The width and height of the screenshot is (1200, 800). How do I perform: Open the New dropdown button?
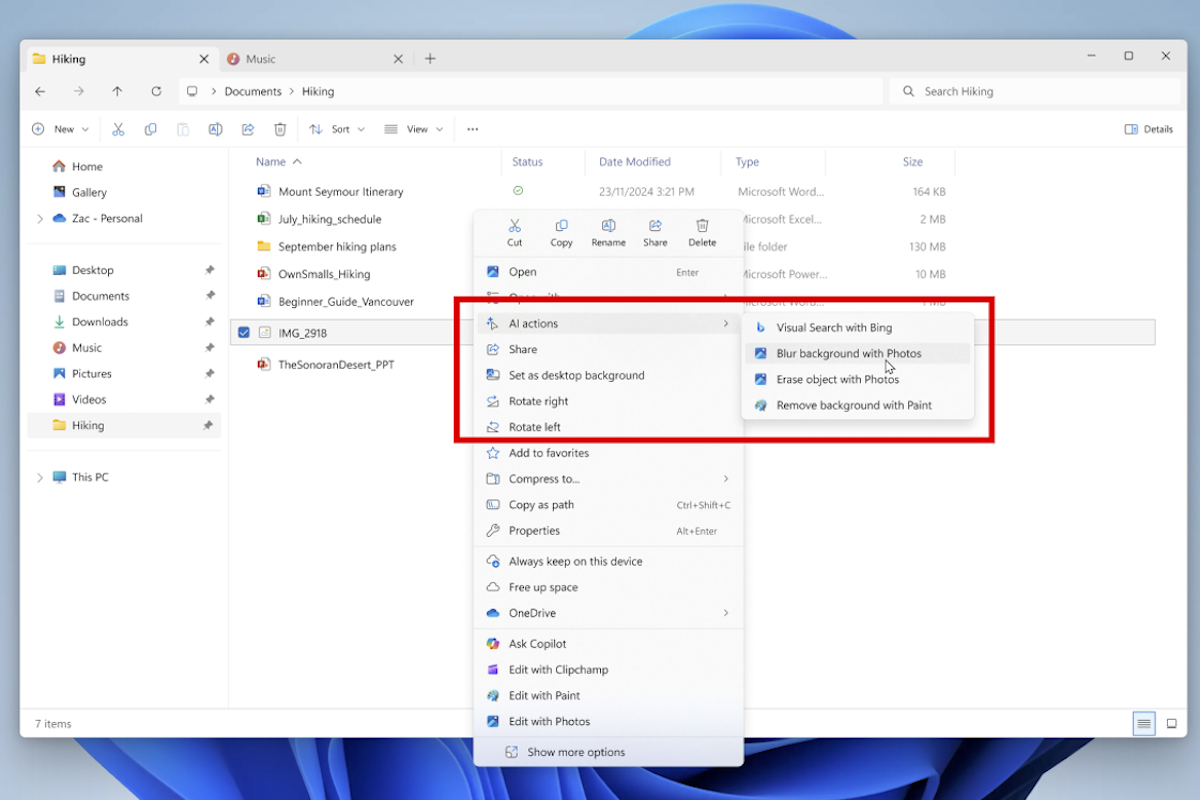(60, 129)
